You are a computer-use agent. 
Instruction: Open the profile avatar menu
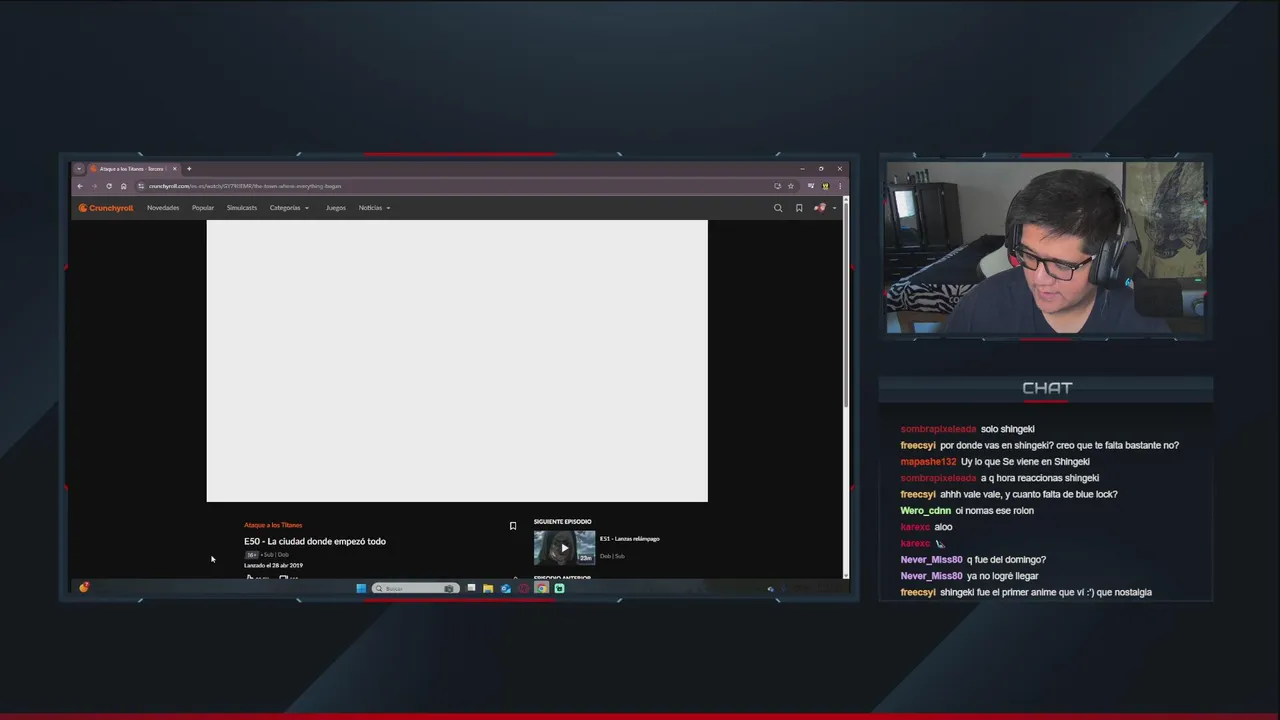(824, 208)
